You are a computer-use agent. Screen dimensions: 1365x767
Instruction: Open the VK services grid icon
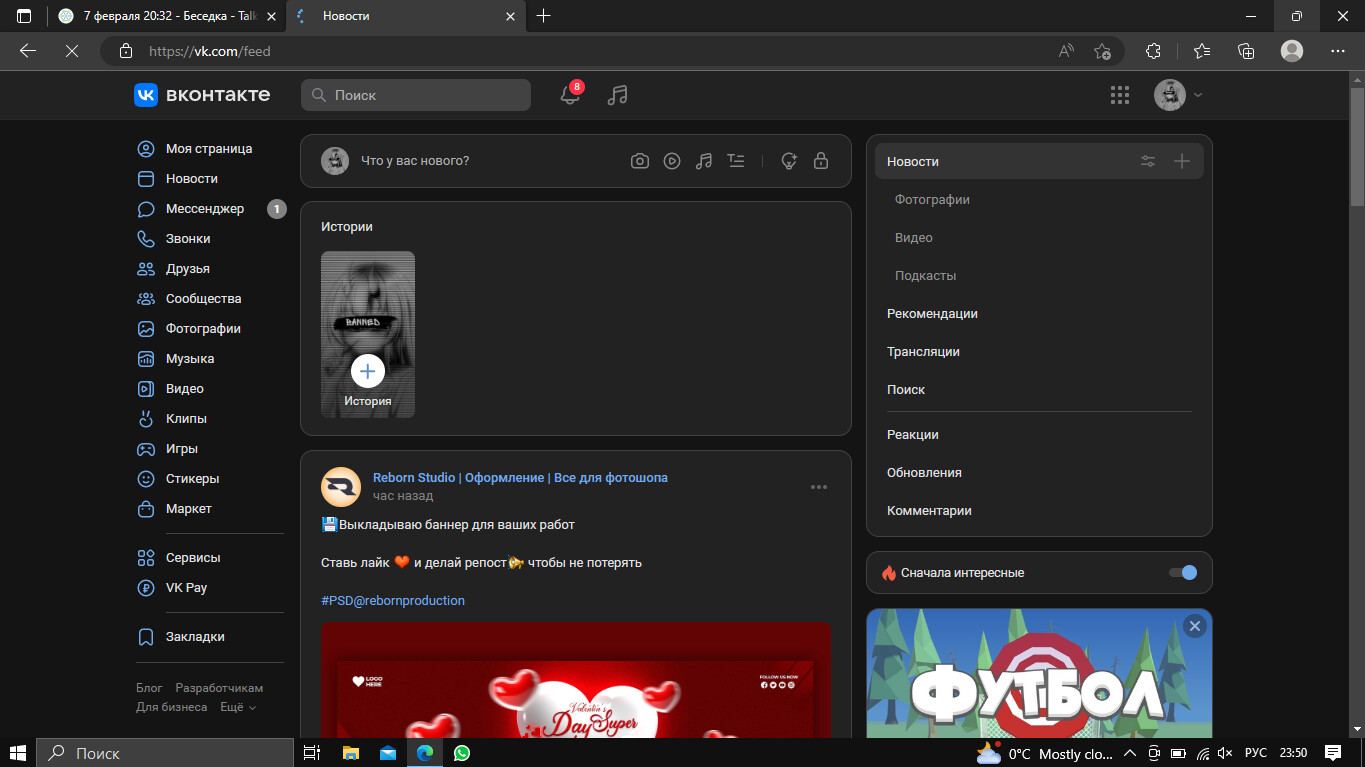(1120, 95)
